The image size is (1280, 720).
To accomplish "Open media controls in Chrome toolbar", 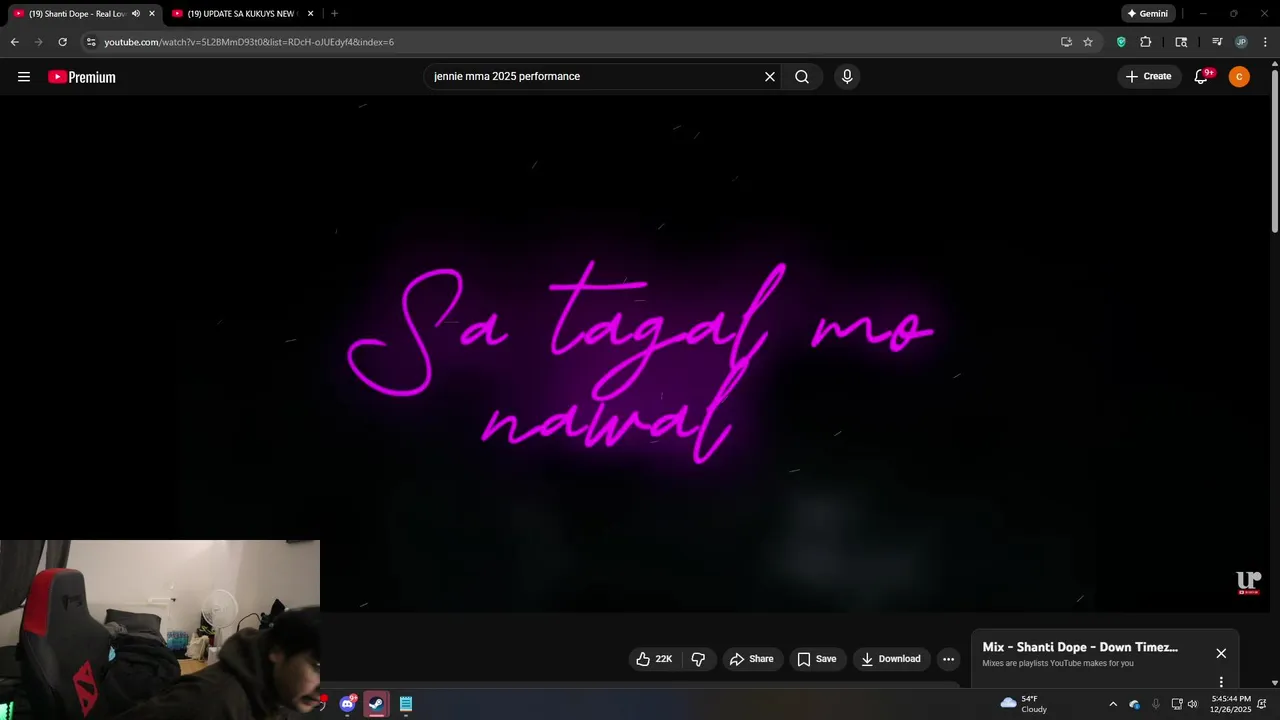I will pyautogui.click(x=1217, y=42).
